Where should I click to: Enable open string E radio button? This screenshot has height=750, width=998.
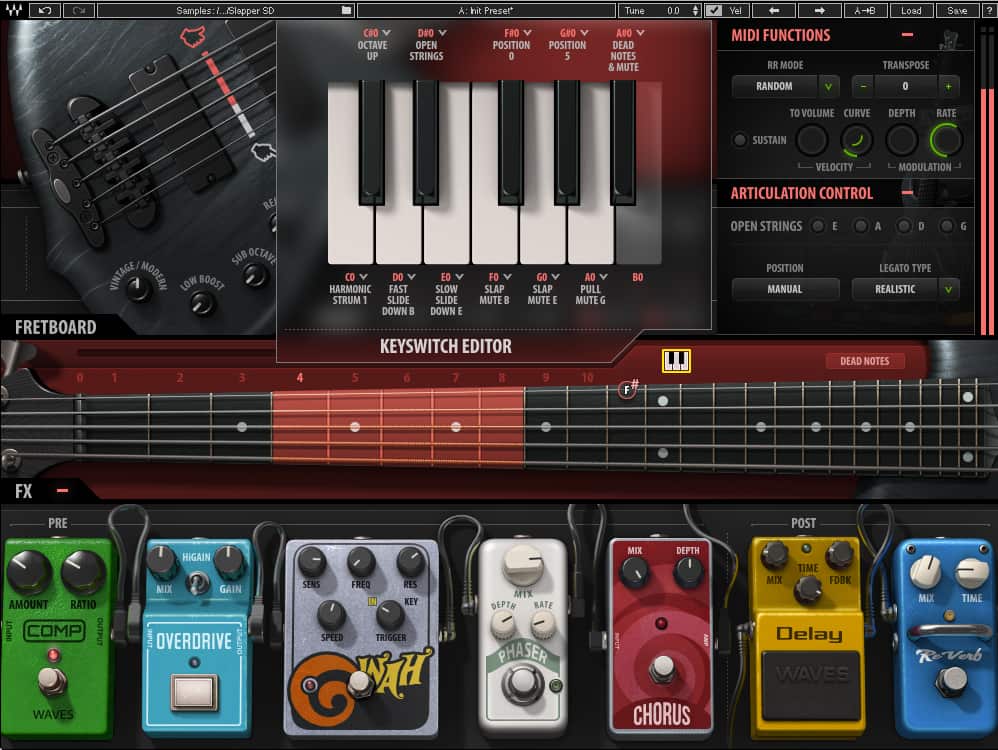[817, 227]
